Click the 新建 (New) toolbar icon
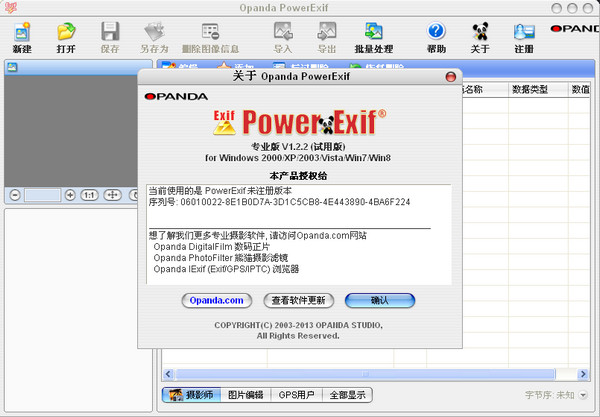Image resolution: width=600 pixels, height=417 pixels. point(21,36)
